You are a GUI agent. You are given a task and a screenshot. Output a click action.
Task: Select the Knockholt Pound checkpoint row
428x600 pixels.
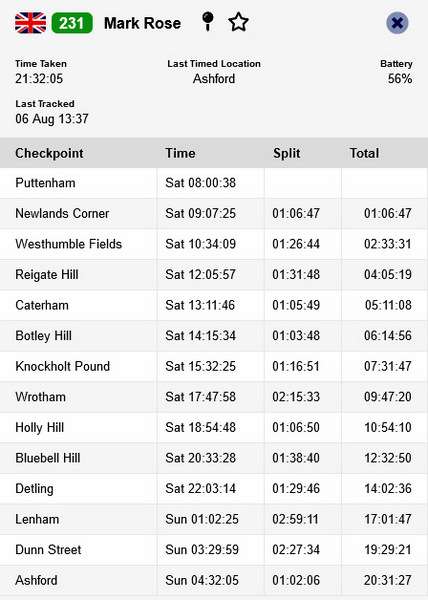pyautogui.click(x=214, y=366)
